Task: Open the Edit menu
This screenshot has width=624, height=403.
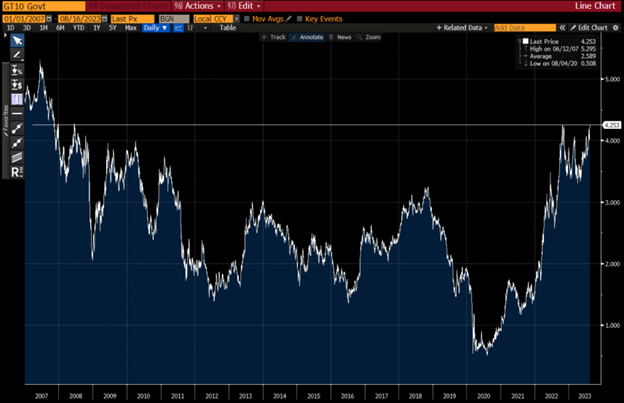Action: pyautogui.click(x=244, y=6)
